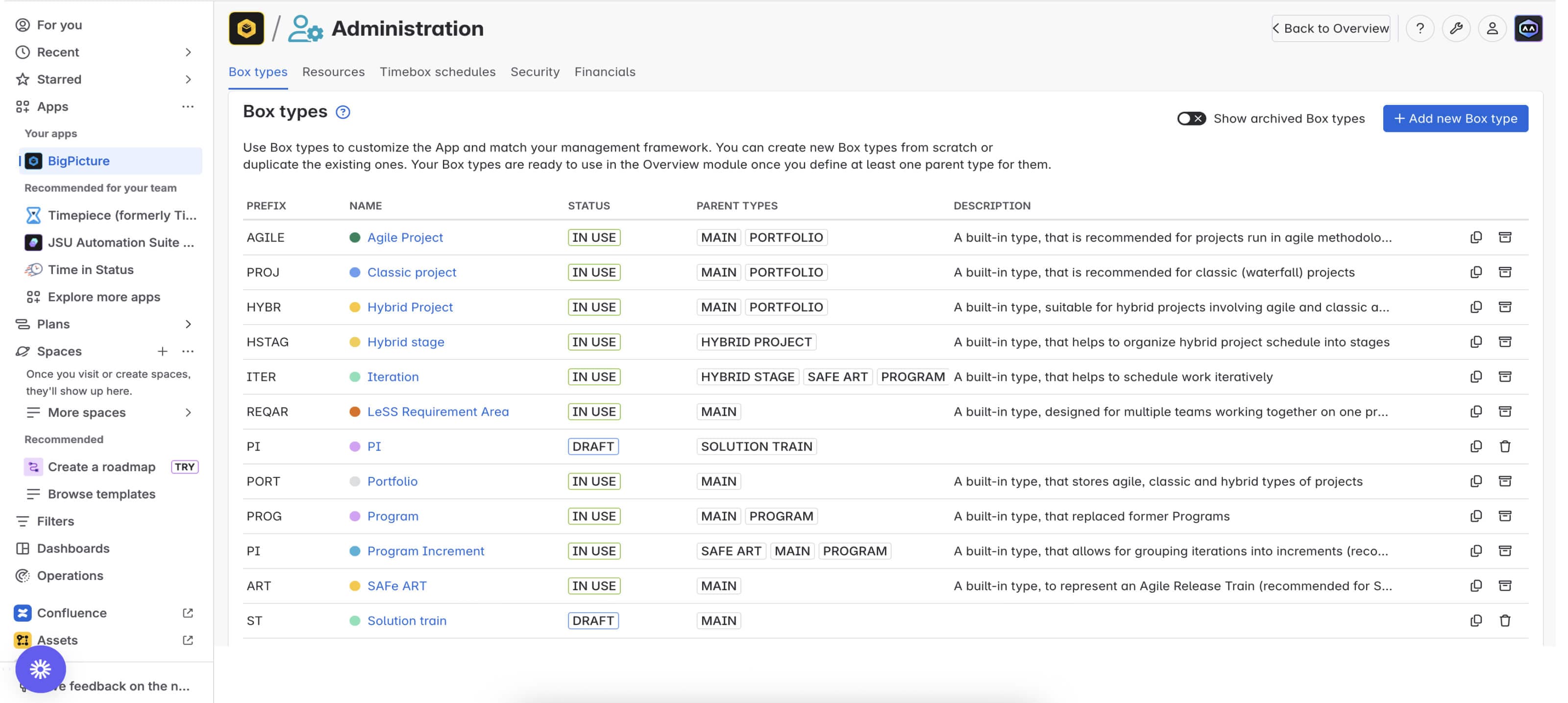Open JSU Automation Suite in sidebar
This screenshot has width=1568, height=703.
click(x=110, y=243)
